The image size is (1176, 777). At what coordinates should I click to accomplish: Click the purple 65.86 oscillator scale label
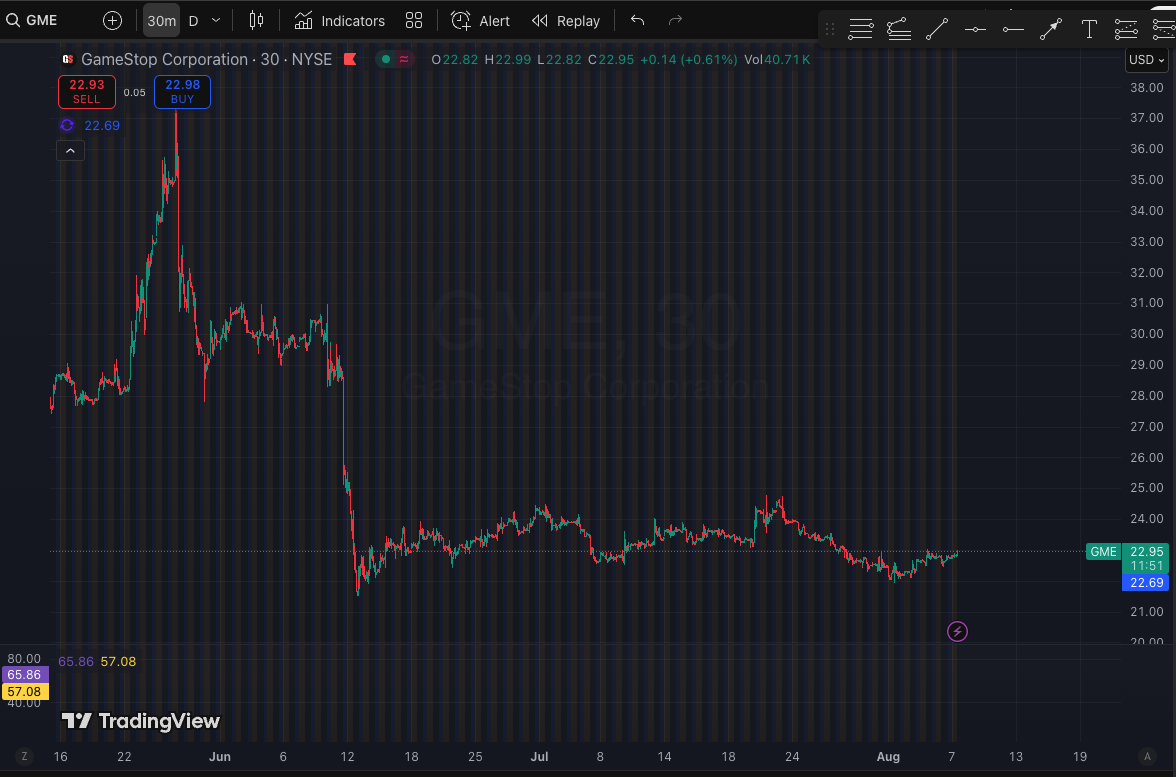[x=25, y=675]
